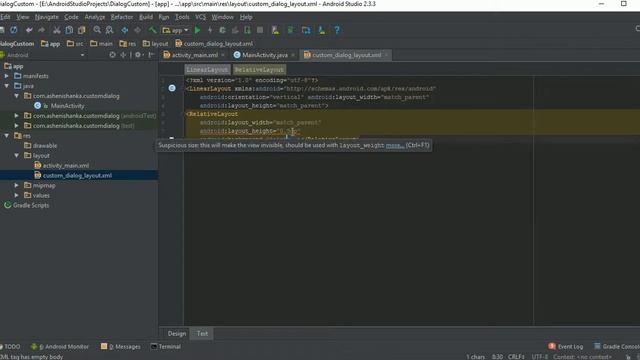This screenshot has height=360, width=640.
Task: Click the main breadcrumb folder
Action: (101, 44)
